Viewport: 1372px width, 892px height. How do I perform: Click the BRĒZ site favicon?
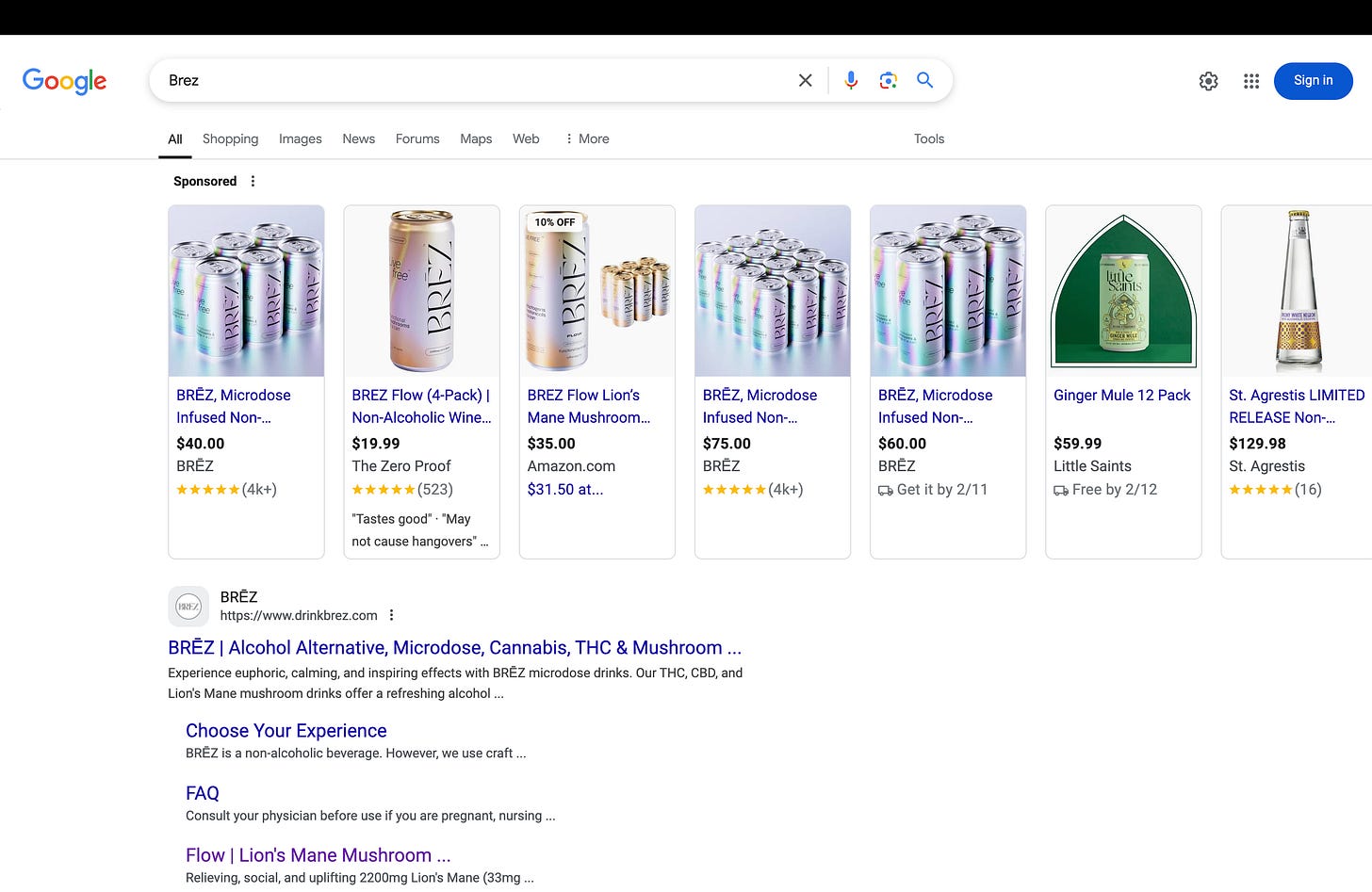pyautogui.click(x=188, y=607)
